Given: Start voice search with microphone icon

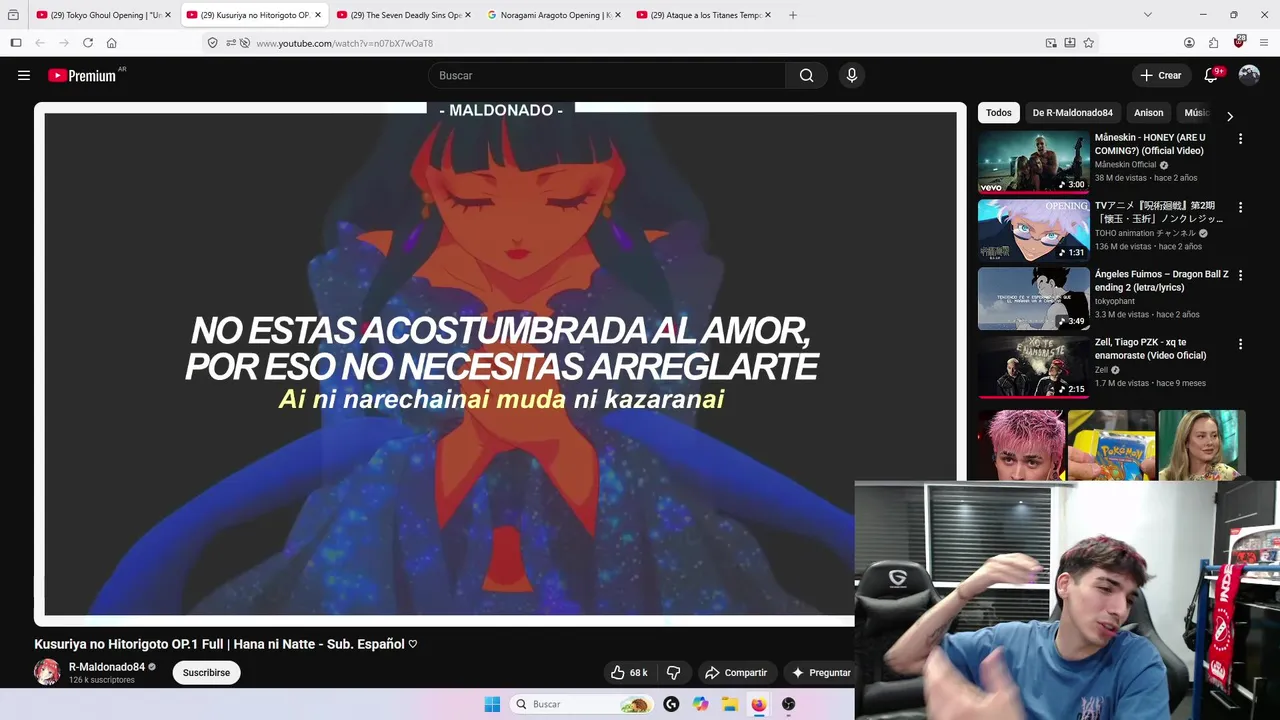Looking at the screenshot, I should point(851,75).
